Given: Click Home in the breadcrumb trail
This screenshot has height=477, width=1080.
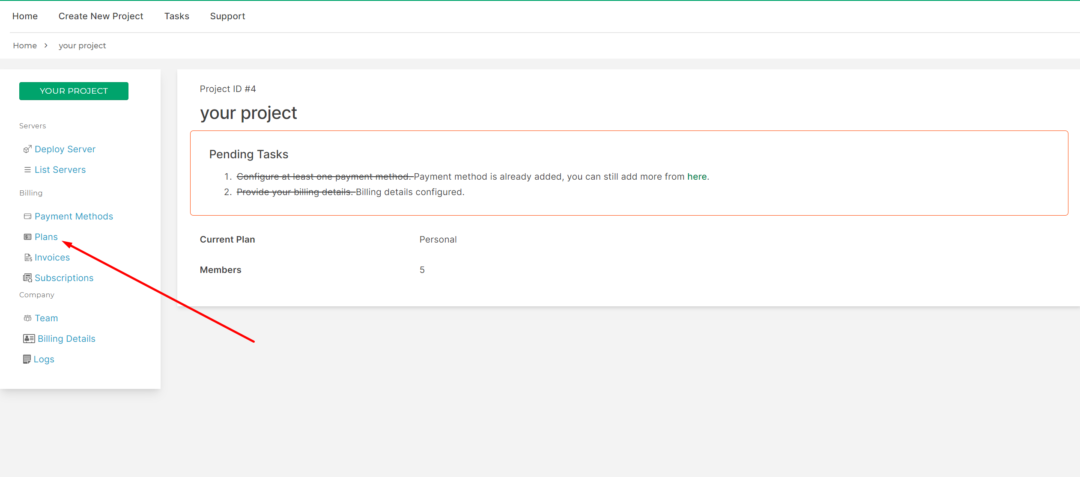Looking at the screenshot, I should [x=25, y=46].
